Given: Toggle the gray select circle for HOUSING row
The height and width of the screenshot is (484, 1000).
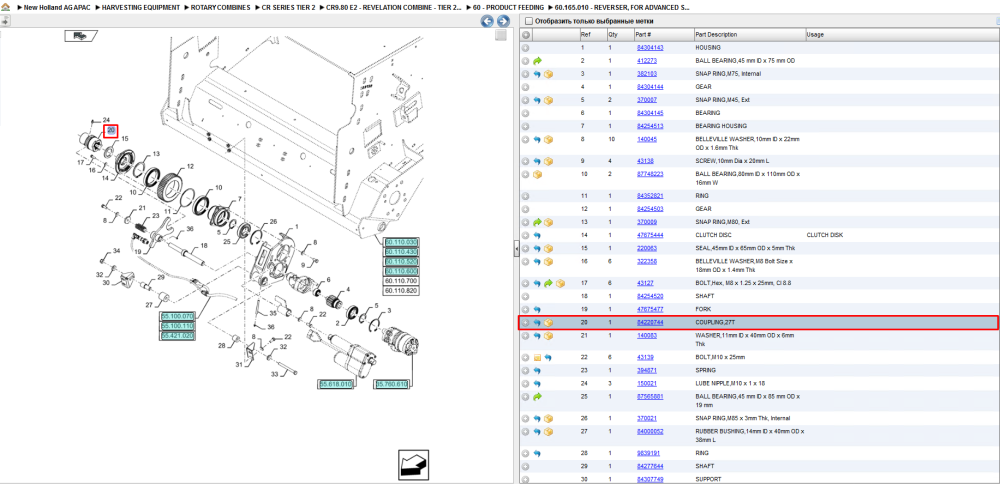Looking at the screenshot, I should coord(526,48).
